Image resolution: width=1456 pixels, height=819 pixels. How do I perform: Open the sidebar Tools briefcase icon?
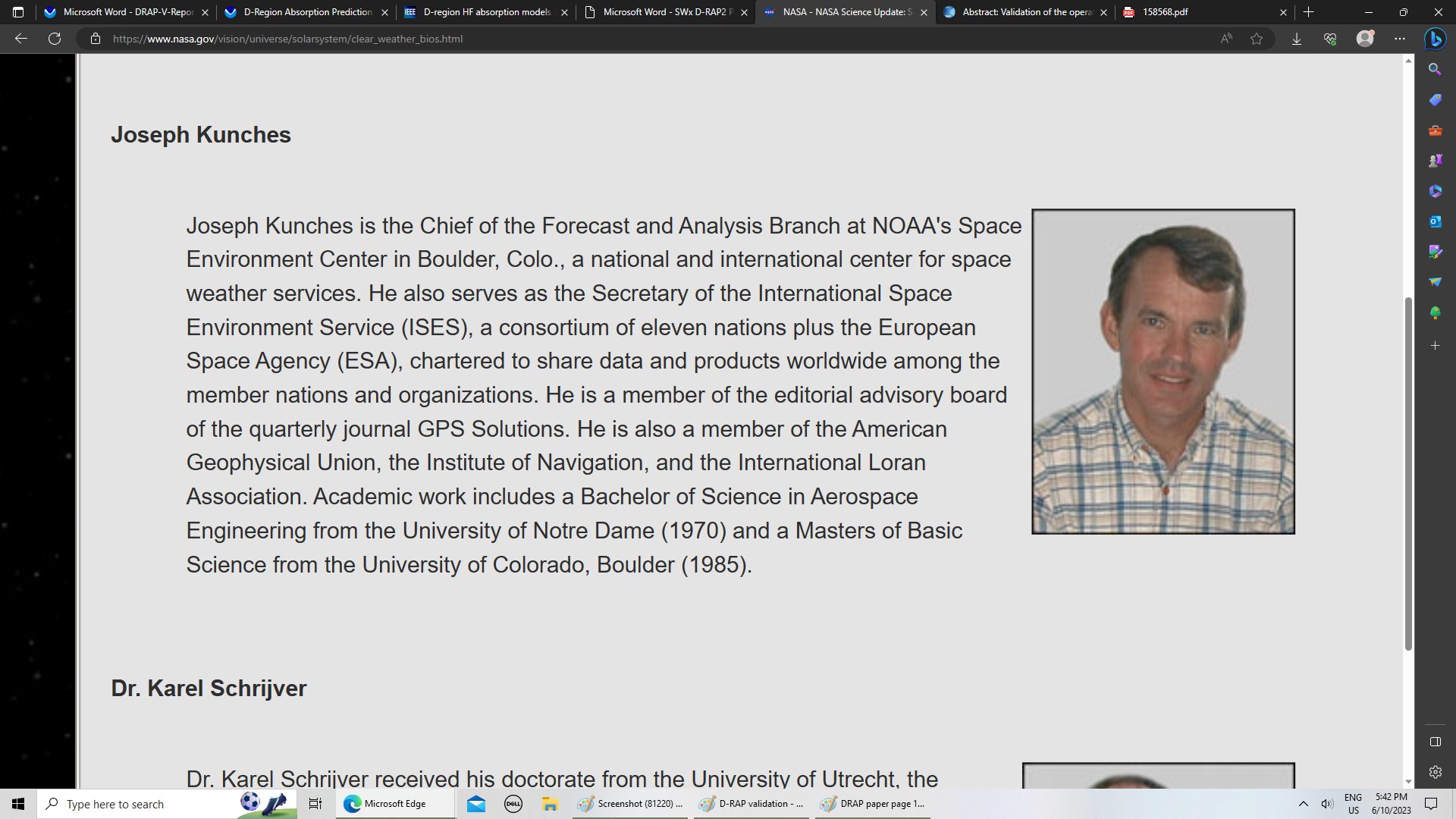[x=1435, y=130]
